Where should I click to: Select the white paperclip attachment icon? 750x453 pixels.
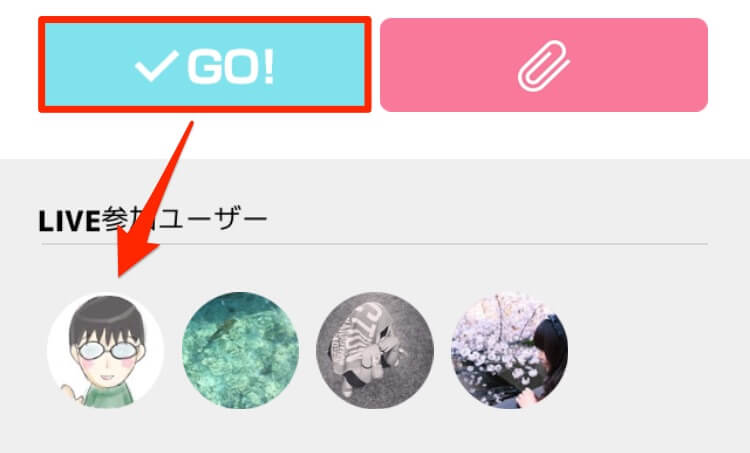click(544, 66)
